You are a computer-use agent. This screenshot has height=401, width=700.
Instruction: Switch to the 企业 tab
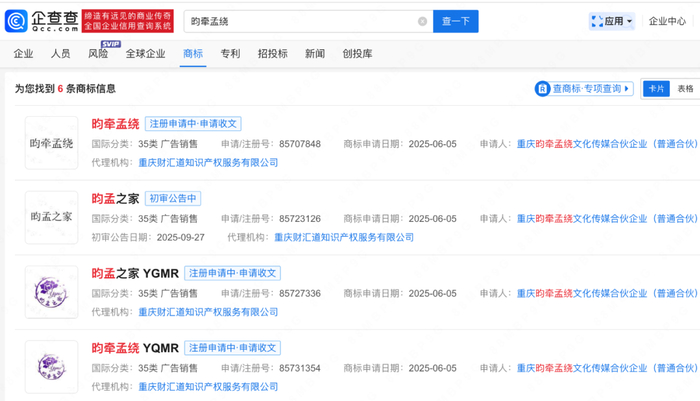click(x=23, y=54)
